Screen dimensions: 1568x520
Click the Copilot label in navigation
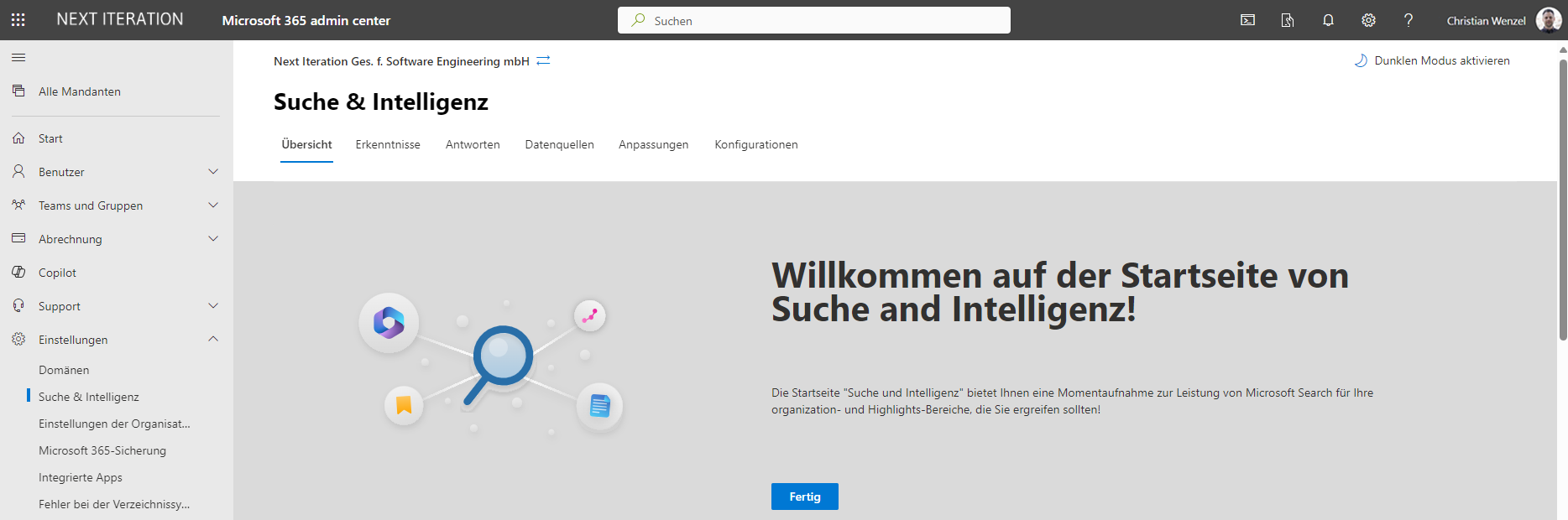57,273
